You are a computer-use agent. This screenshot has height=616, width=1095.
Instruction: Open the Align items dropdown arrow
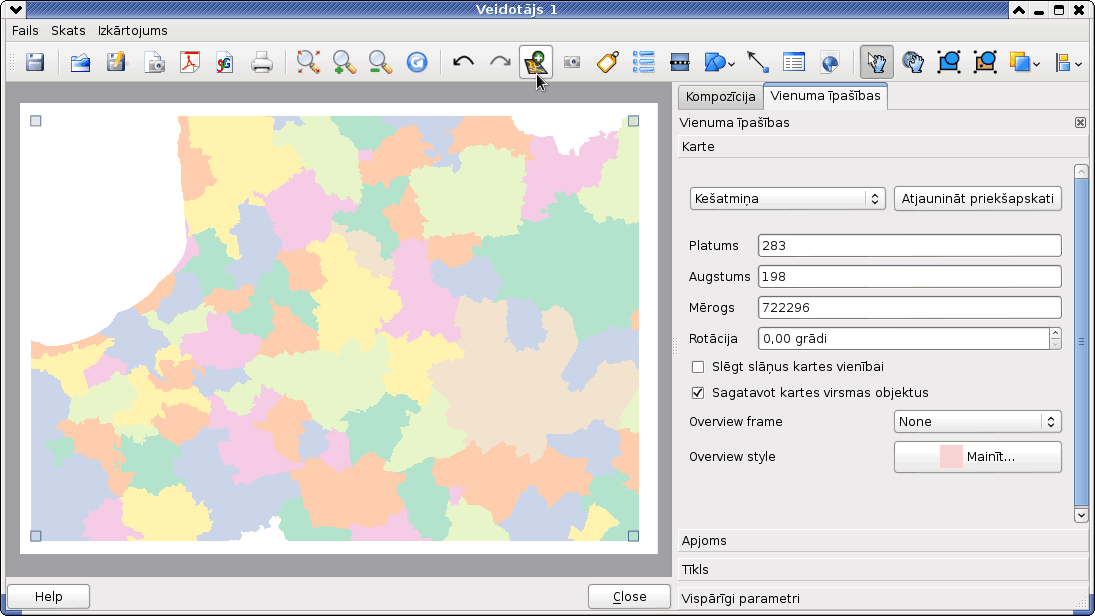point(1079,64)
